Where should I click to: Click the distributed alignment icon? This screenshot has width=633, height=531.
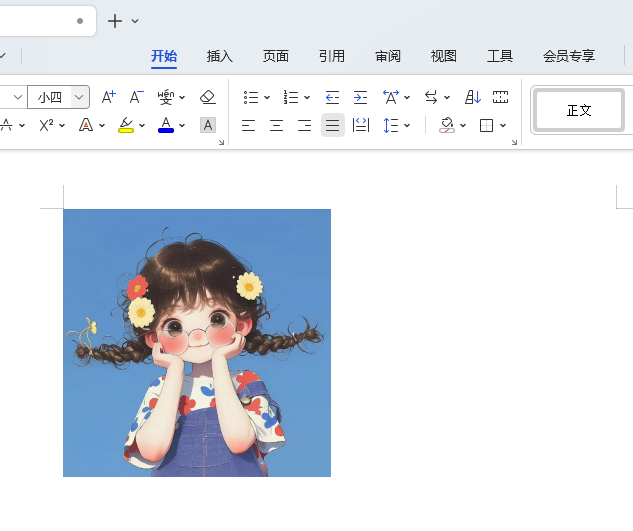[x=361, y=125]
